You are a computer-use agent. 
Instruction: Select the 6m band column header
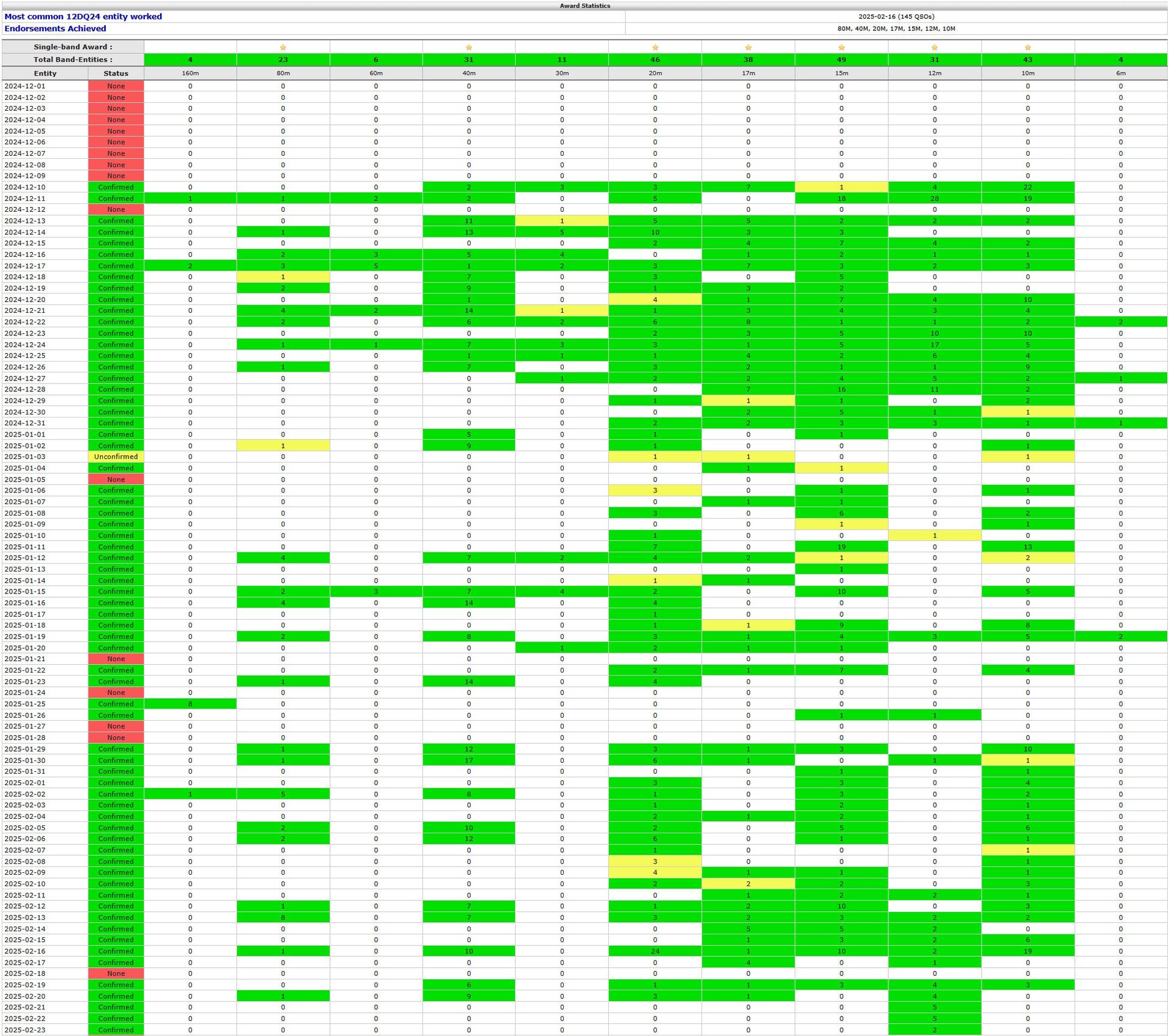[1120, 73]
